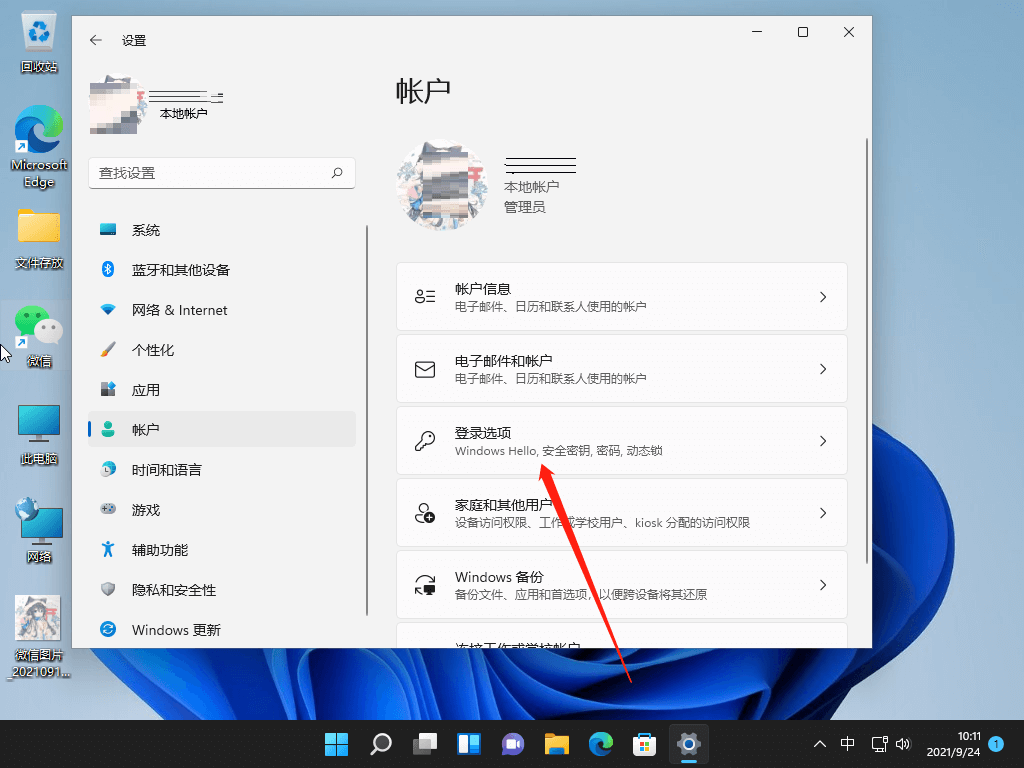Expand the Windows 备份 entry chevron
Screen dimensions: 1024x768
pos(822,584)
